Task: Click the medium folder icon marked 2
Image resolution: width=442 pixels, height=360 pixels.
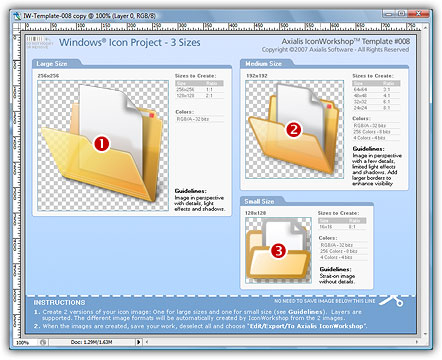Action: (x=294, y=129)
